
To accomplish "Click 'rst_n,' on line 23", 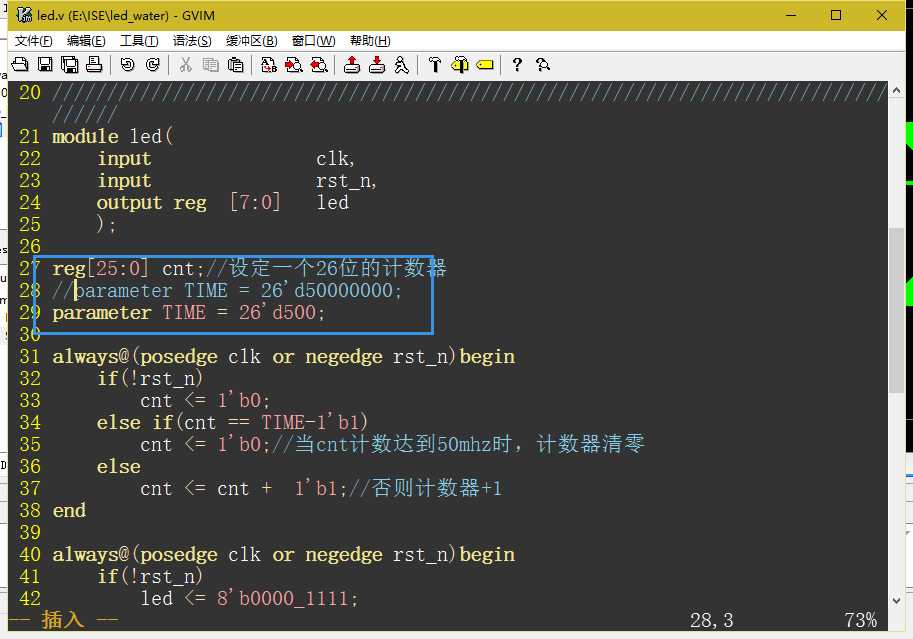I will [346, 181].
